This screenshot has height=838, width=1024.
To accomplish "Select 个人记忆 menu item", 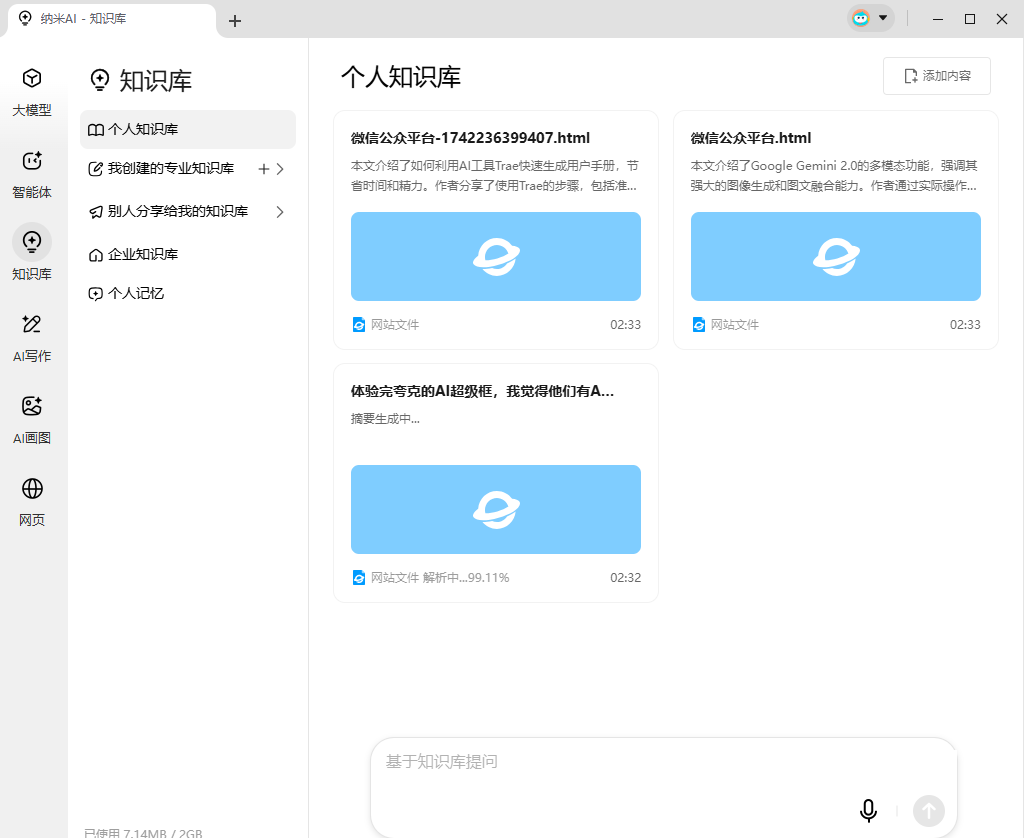I will [x=187, y=294].
